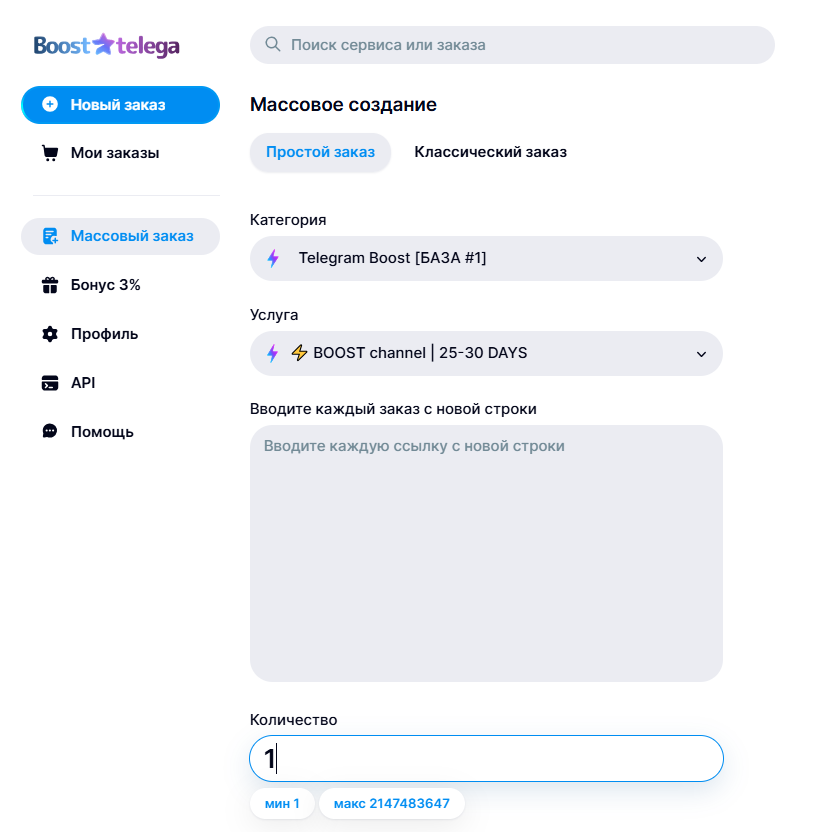Open BOOST channel 25-30 DAYS service selector
The image size is (822, 832).
(x=486, y=353)
